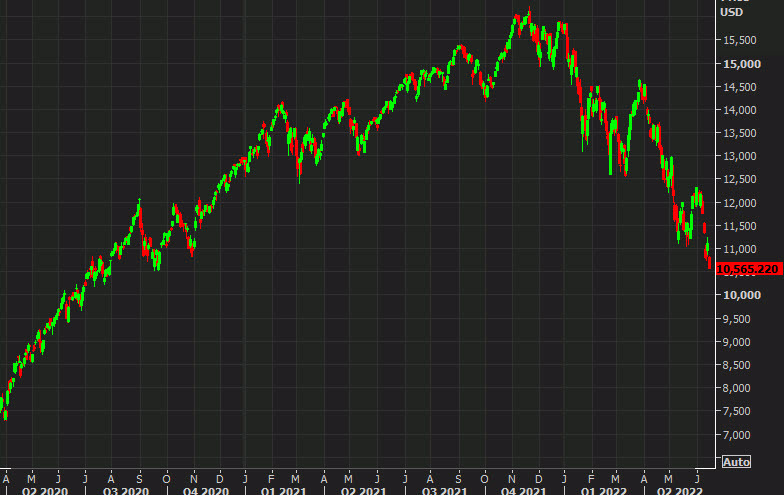Click the 15,500 price axis label
Screen dimensions: 784x495
[740, 40]
